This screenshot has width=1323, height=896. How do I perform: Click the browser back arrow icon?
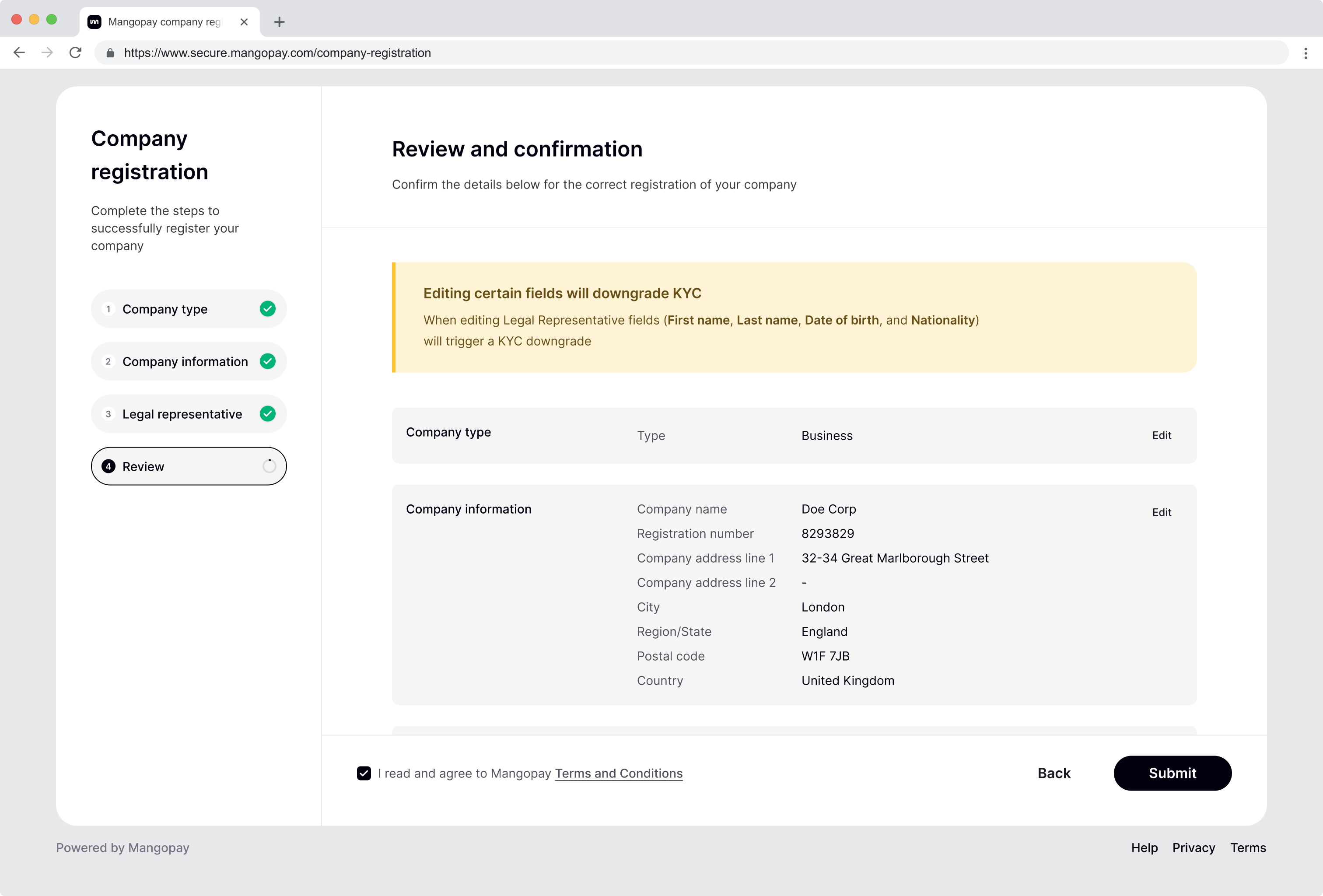[19, 53]
